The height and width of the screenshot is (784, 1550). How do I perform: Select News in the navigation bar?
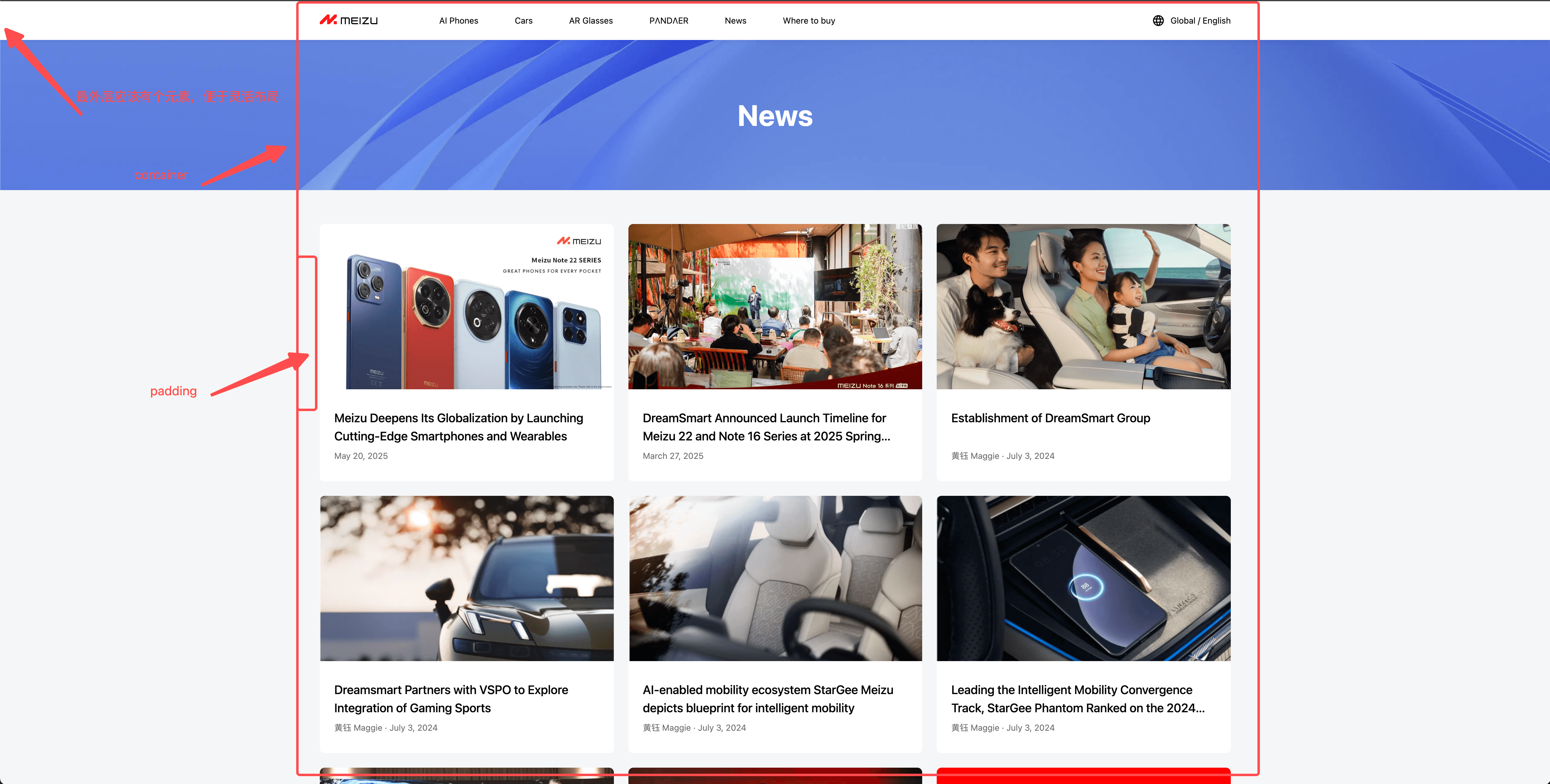click(x=735, y=21)
